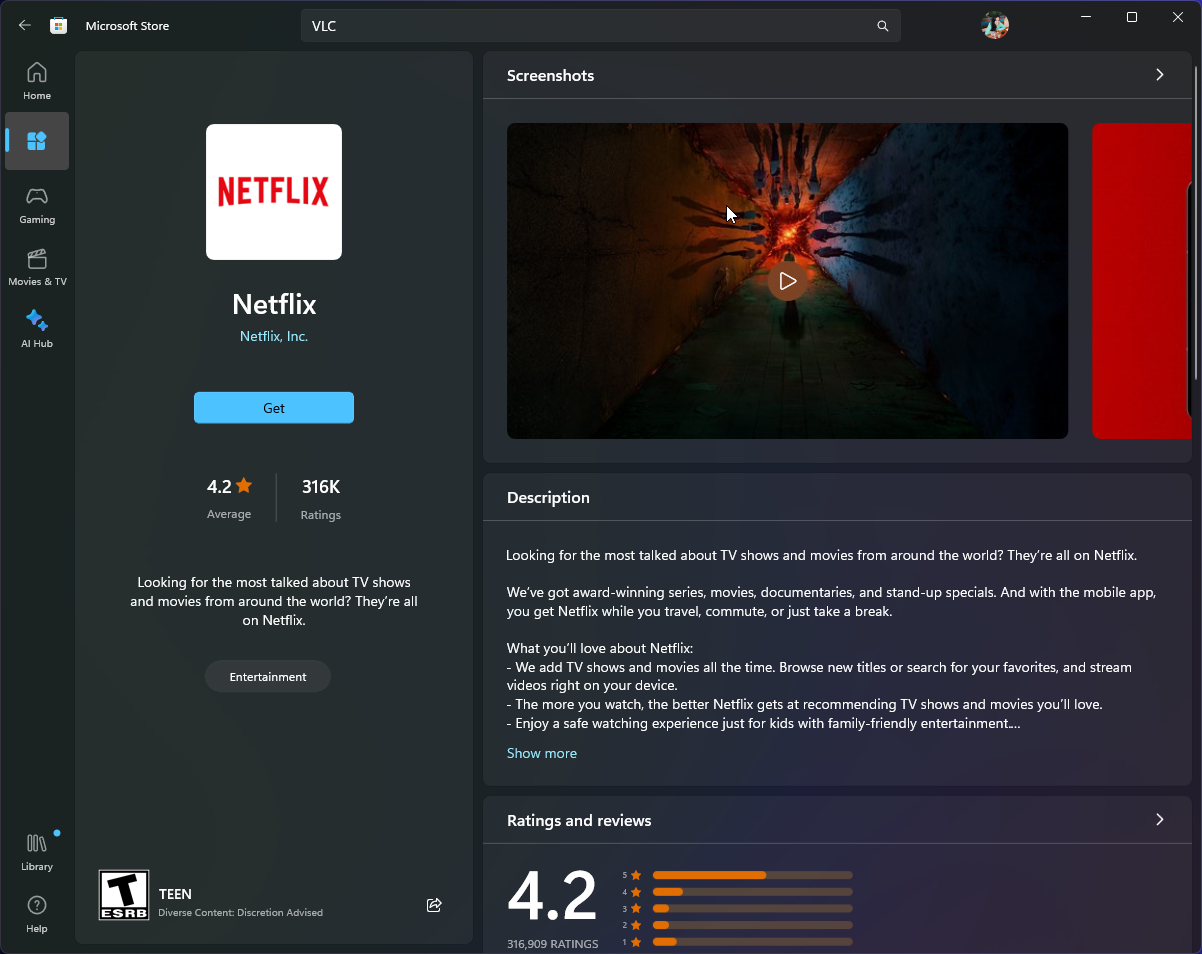Click the 5-star rating bar
The width and height of the screenshot is (1202, 954).
pos(753,875)
